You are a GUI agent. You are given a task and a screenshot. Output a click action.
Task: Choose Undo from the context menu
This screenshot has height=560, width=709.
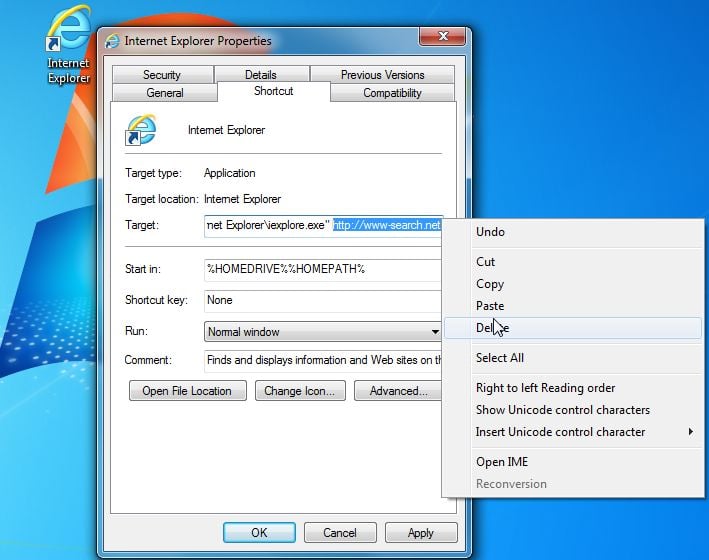(x=573, y=232)
